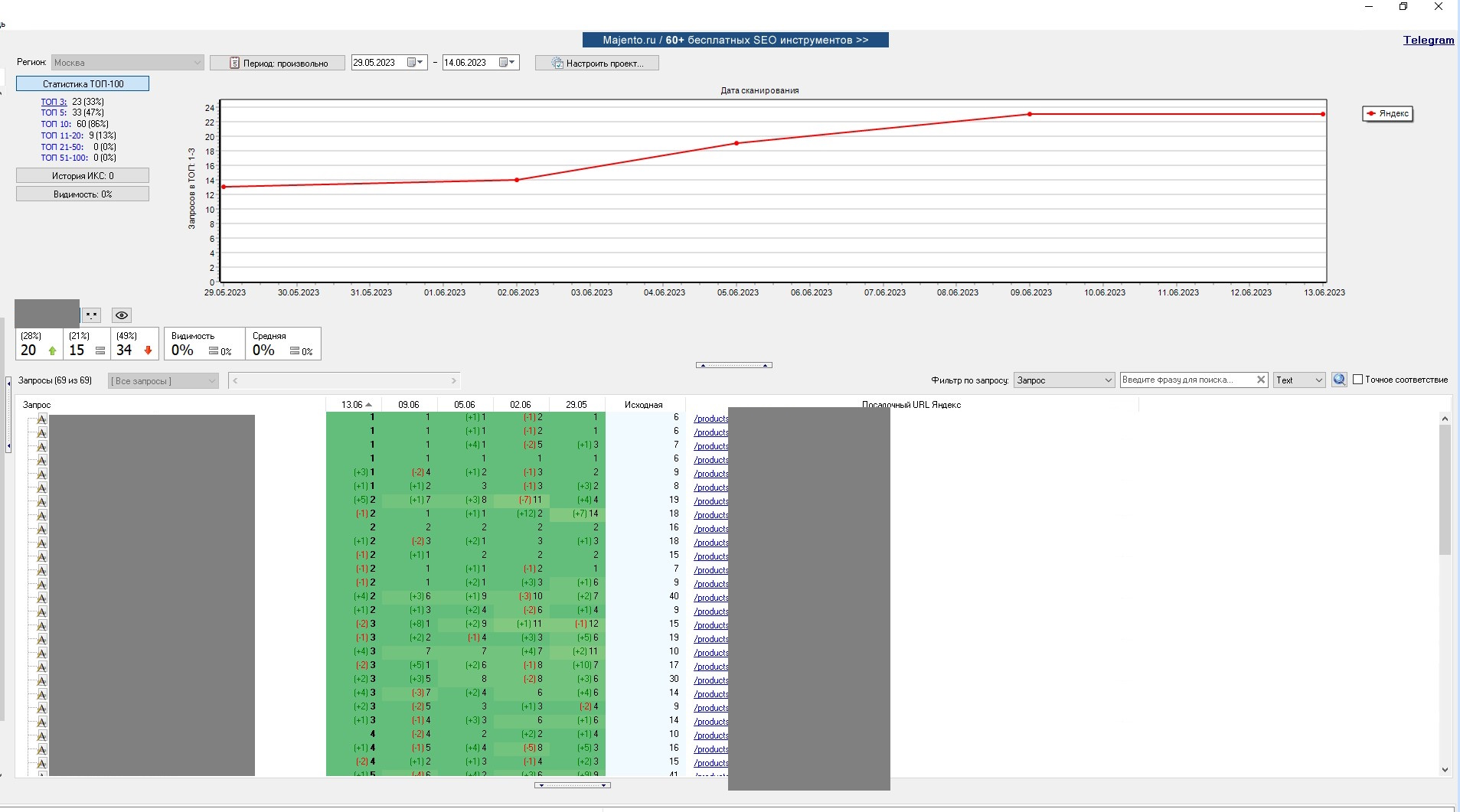
Task: Click the vertical scrollbar of the queries table
Action: (1445, 490)
